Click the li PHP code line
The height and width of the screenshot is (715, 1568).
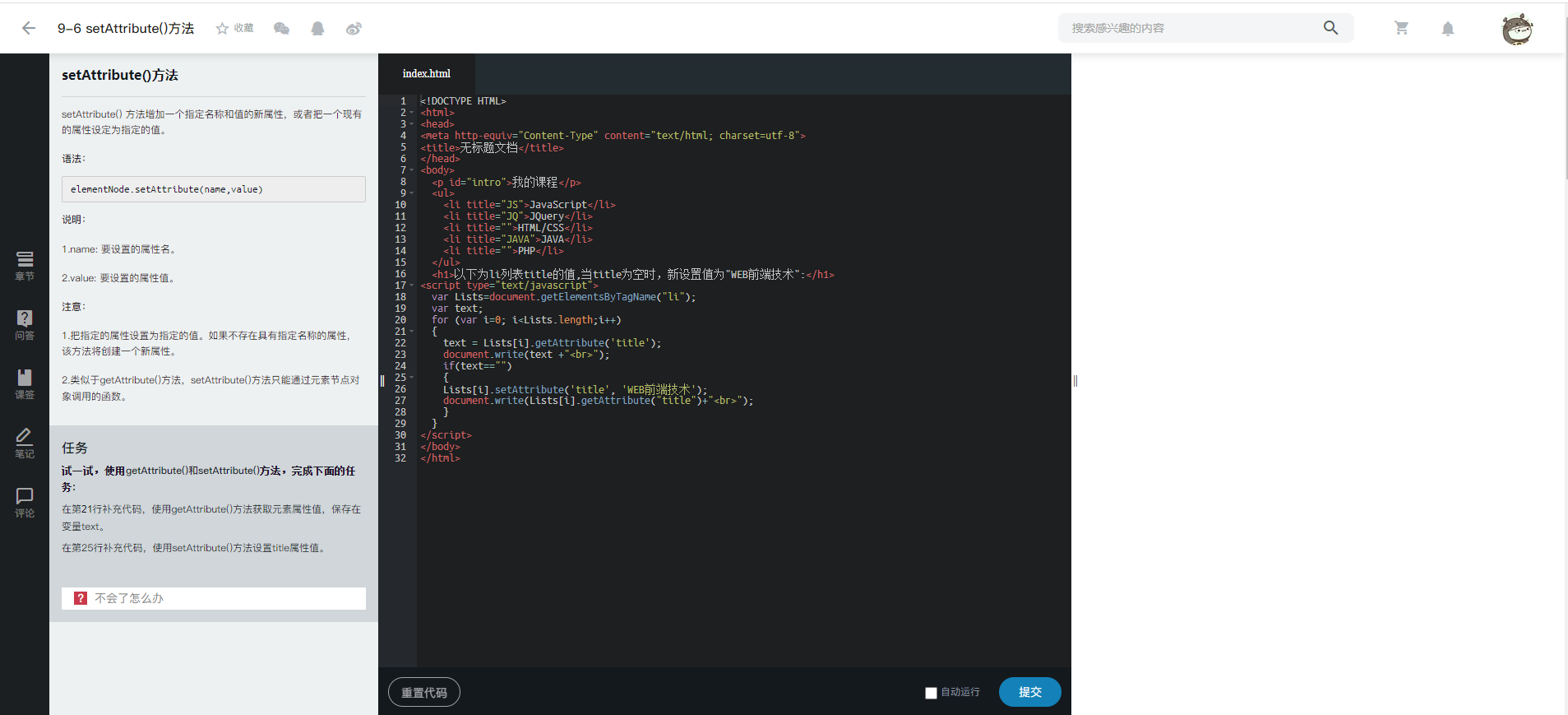[504, 251]
